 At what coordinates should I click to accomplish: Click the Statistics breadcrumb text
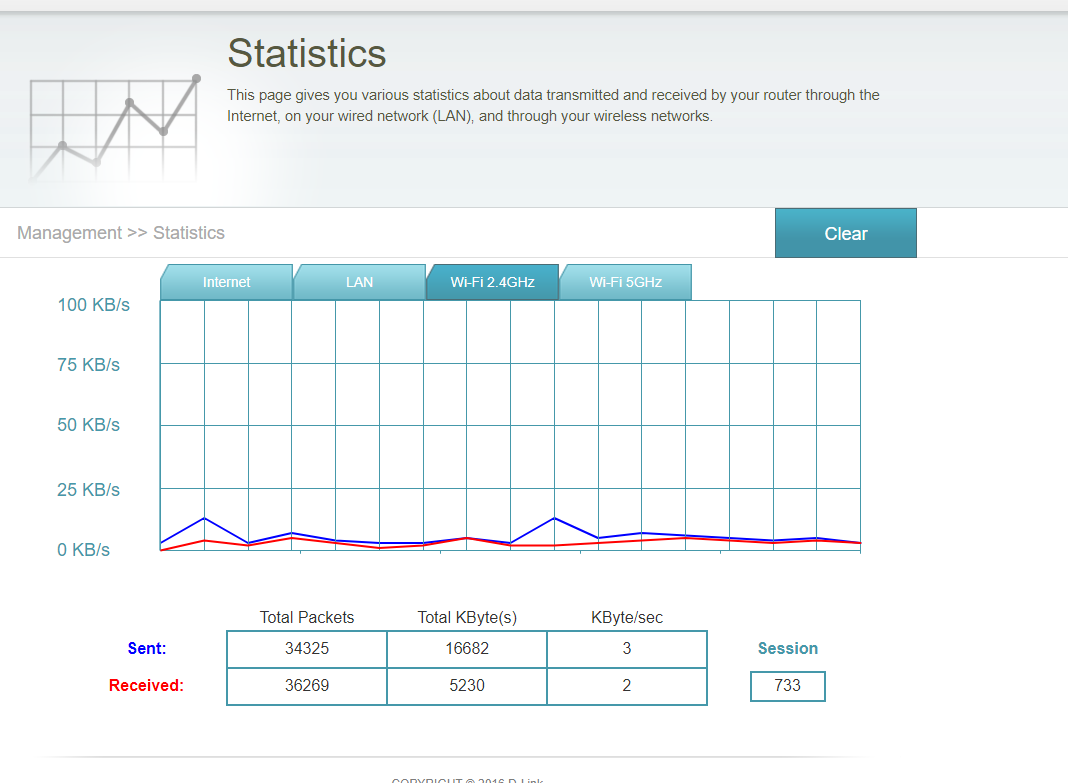189,233
